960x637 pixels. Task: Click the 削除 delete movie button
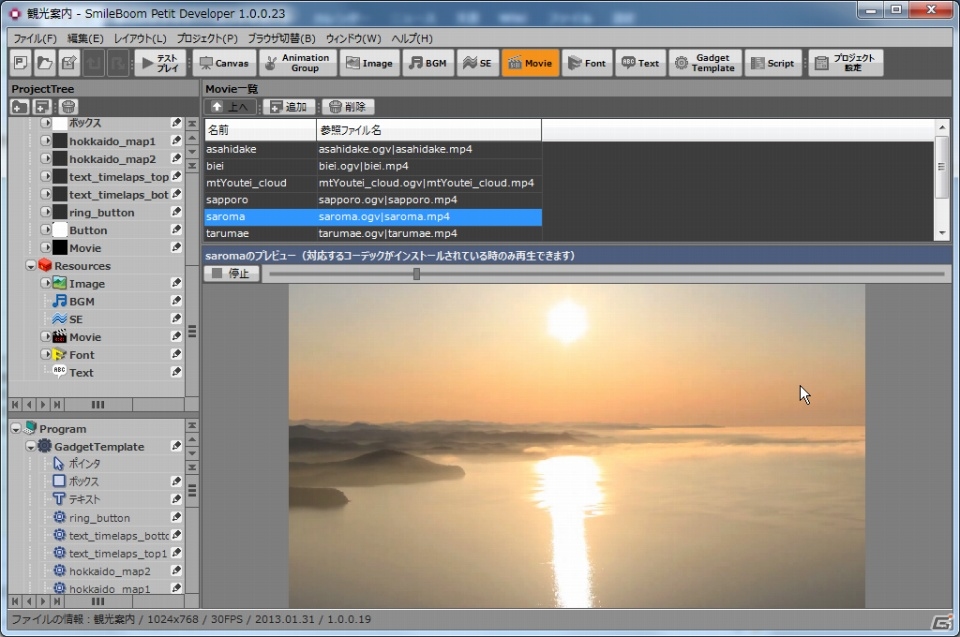348,107
